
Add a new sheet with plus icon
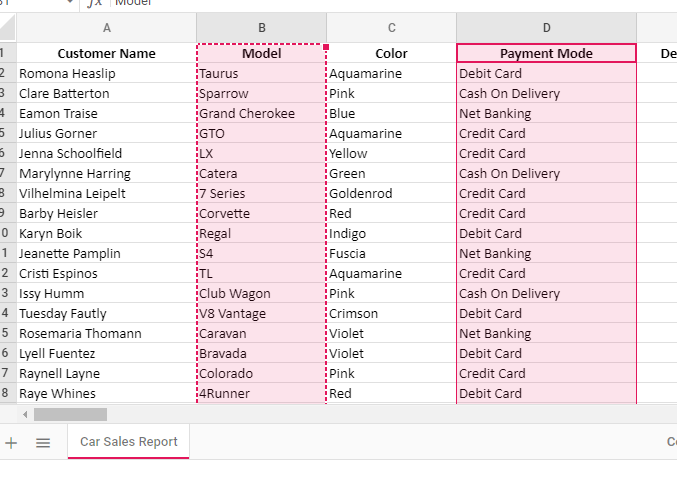(x=11, y=442)
